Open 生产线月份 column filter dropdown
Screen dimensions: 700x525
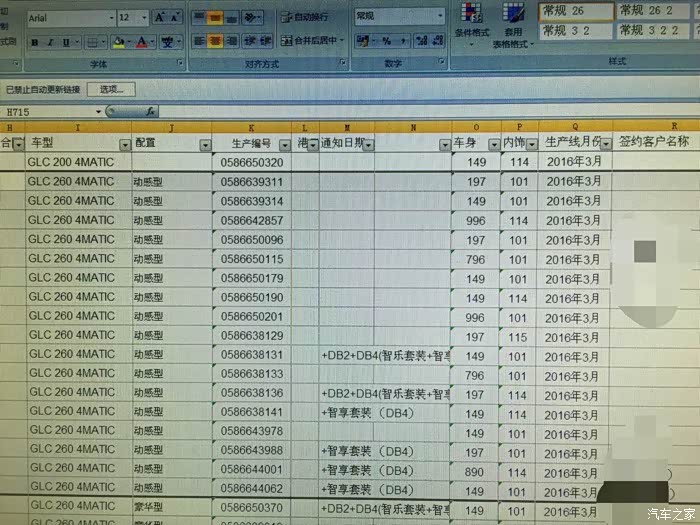[x=606, y=144]
